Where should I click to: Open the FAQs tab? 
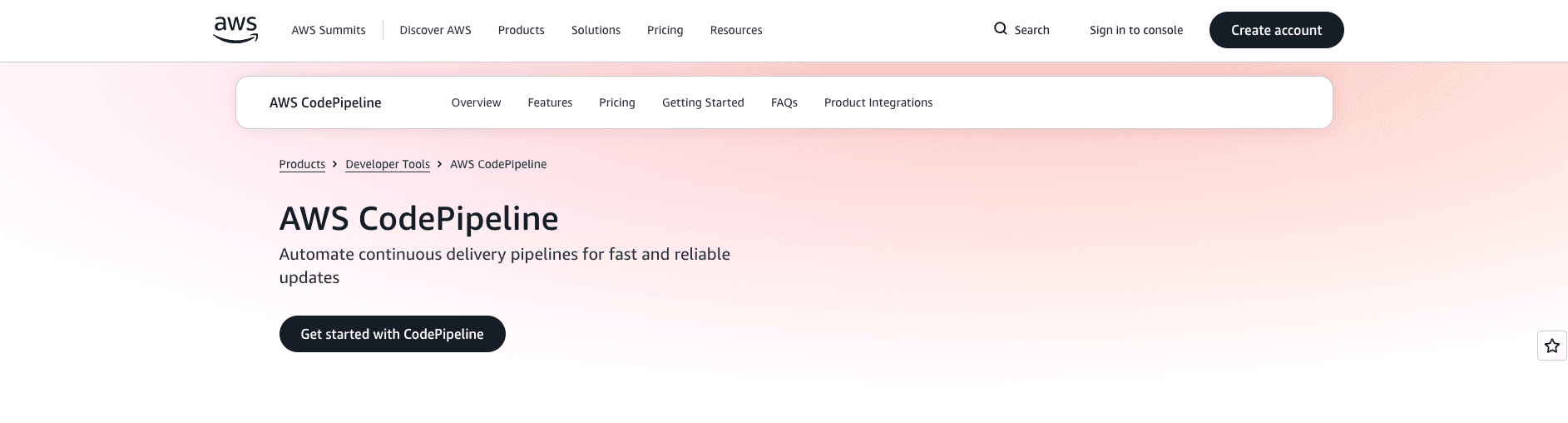(x=784, y=102)
